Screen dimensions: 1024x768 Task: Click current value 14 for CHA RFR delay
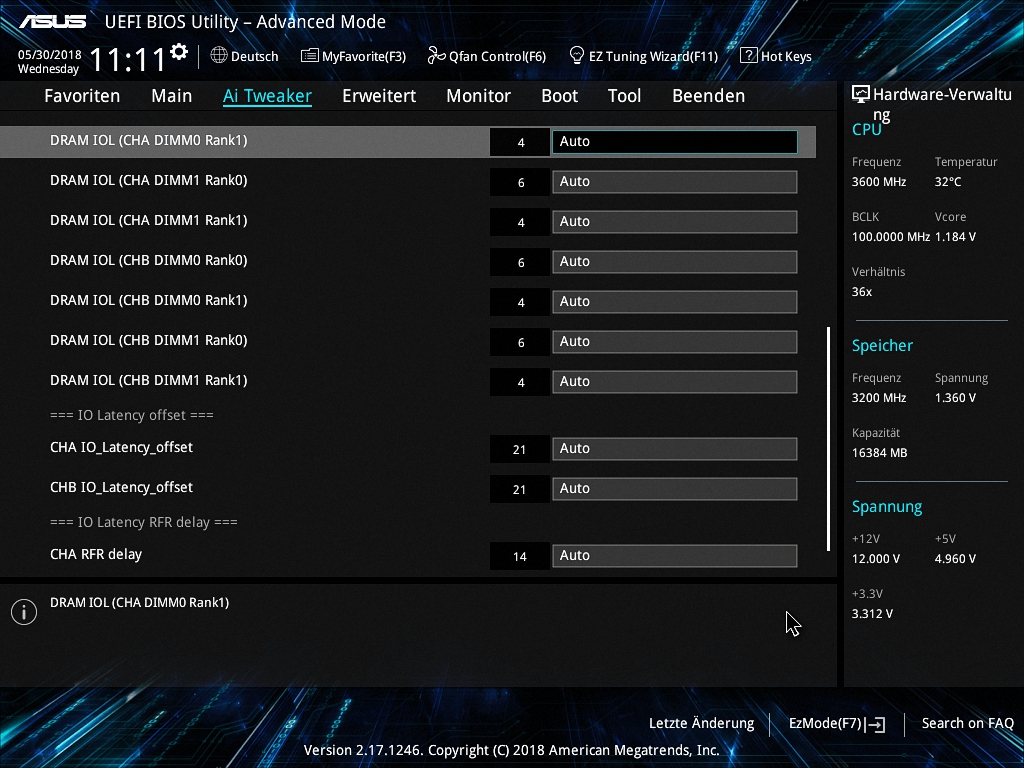click(x=520, y=556)
